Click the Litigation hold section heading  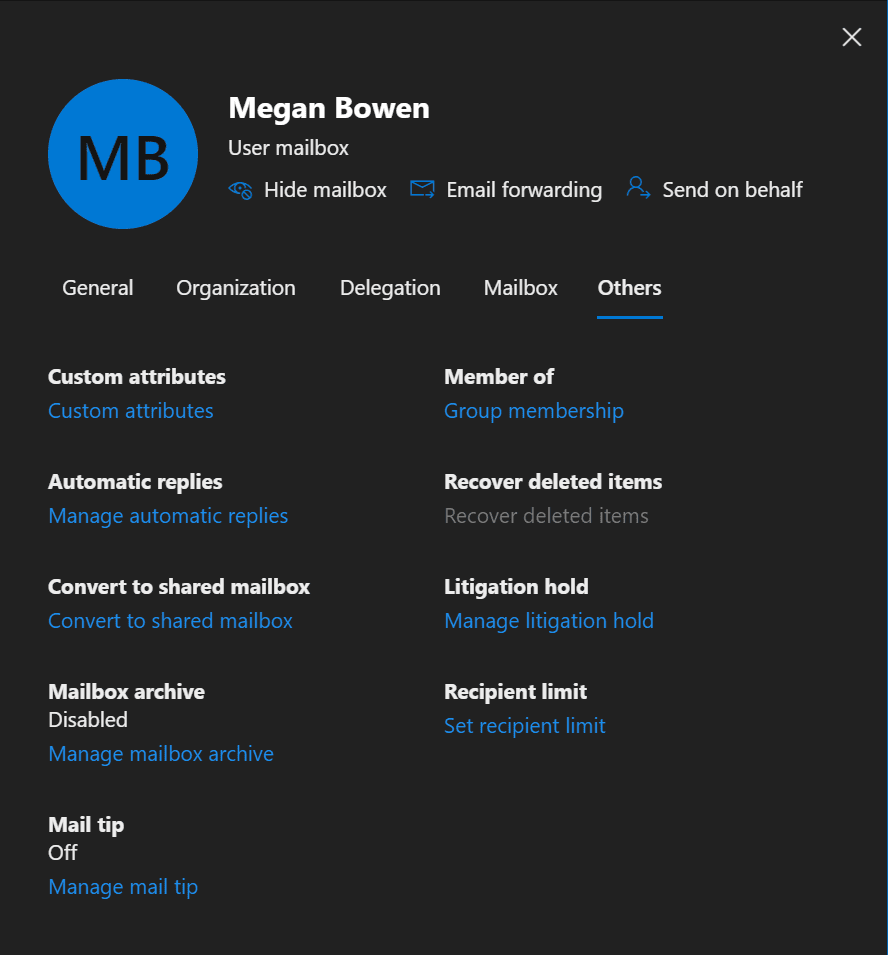point(516,587)
